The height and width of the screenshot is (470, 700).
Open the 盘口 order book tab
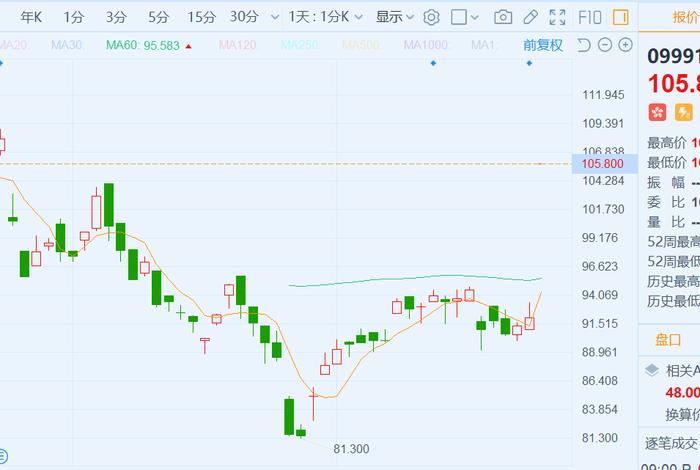(668, 340)
